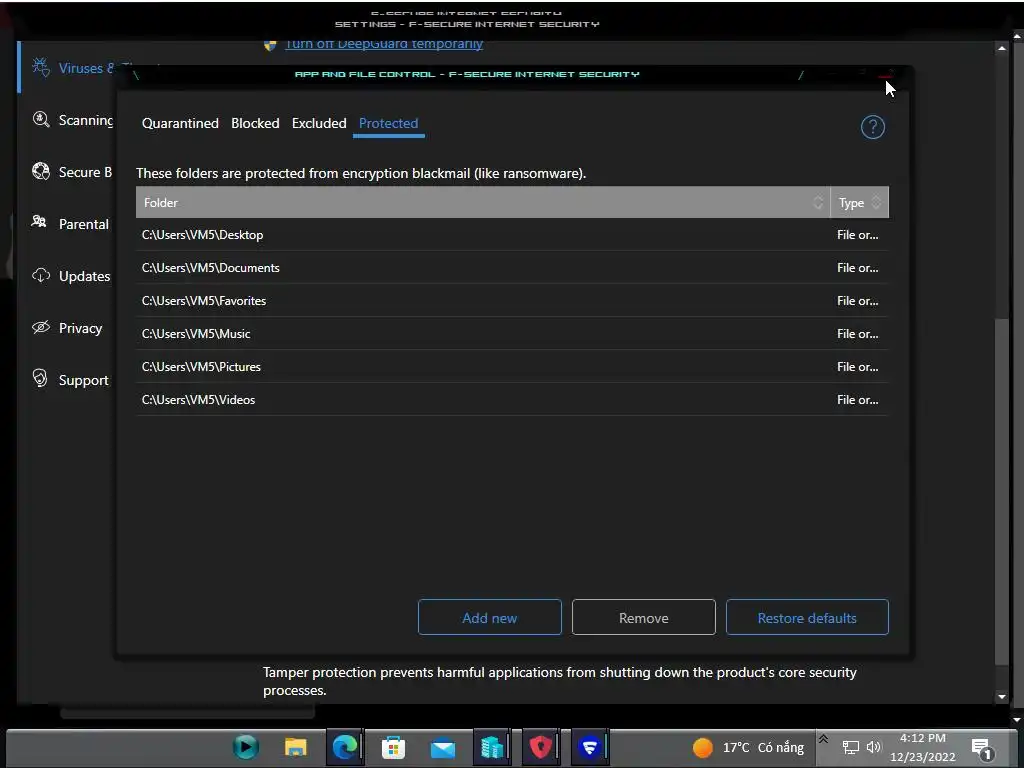
Task: Click Restore defaults button
Action: (x=807, y=617)
